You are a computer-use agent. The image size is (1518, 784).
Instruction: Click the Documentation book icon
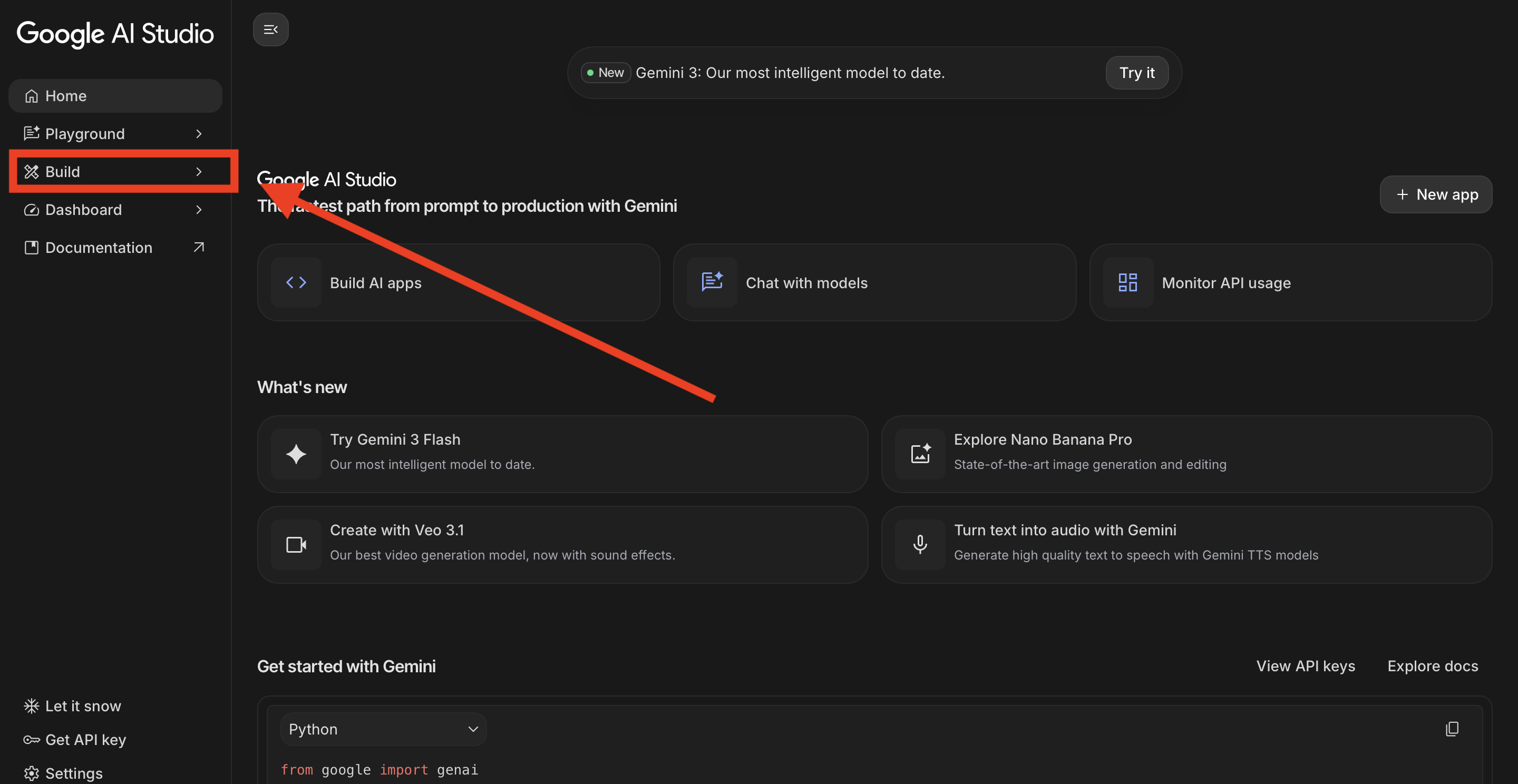point(31,248)
